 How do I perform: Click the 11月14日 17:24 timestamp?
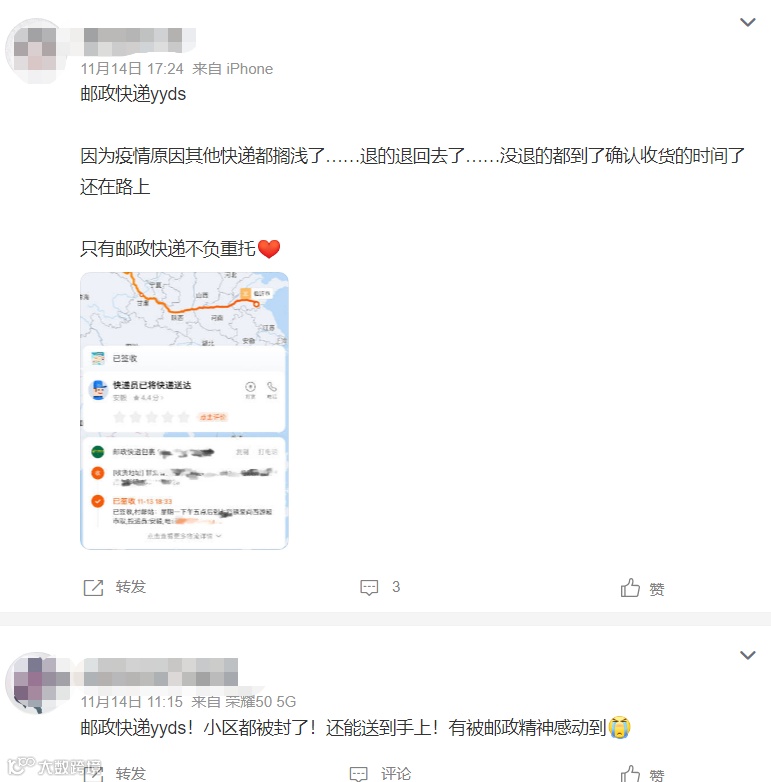pyautogui.click(x=132, y=69)
